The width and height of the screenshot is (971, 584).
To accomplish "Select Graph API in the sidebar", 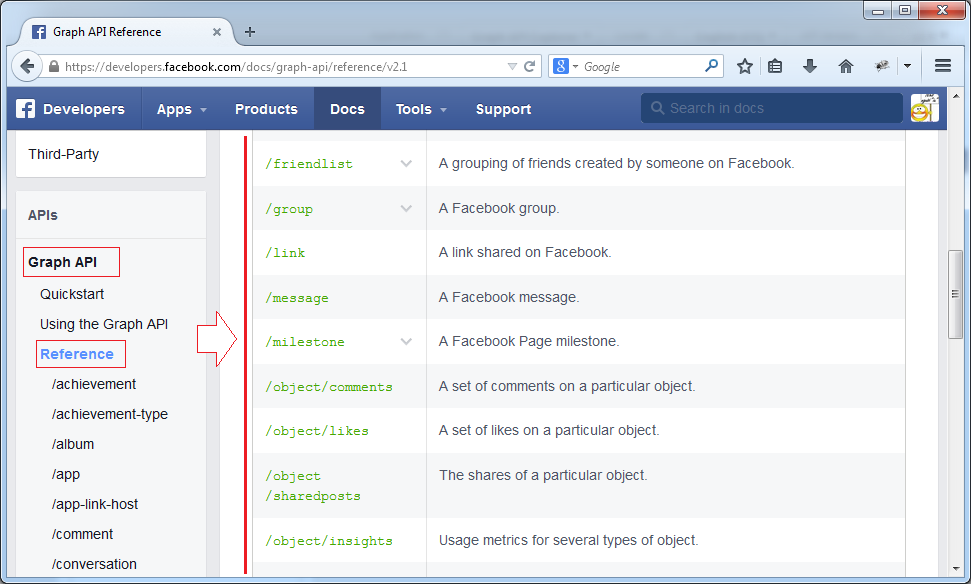I will (x=63, y=262).
